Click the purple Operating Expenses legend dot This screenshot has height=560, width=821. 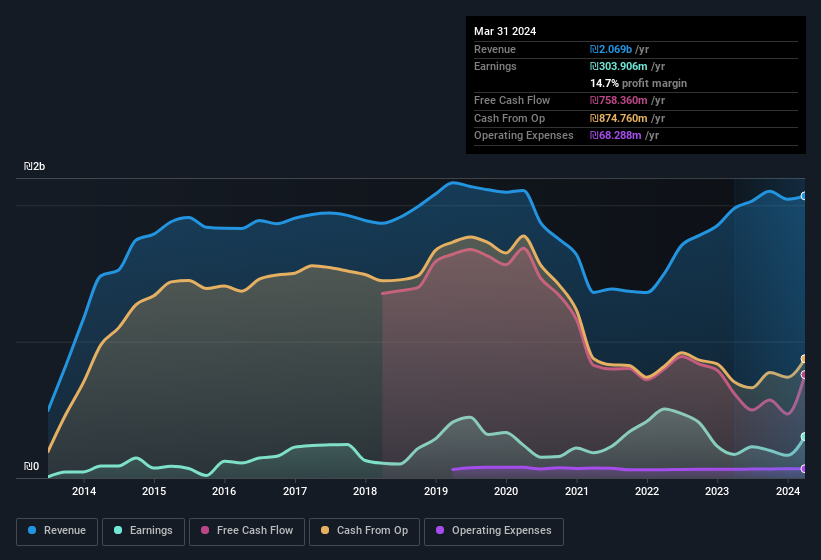click(x=440, y=530)
